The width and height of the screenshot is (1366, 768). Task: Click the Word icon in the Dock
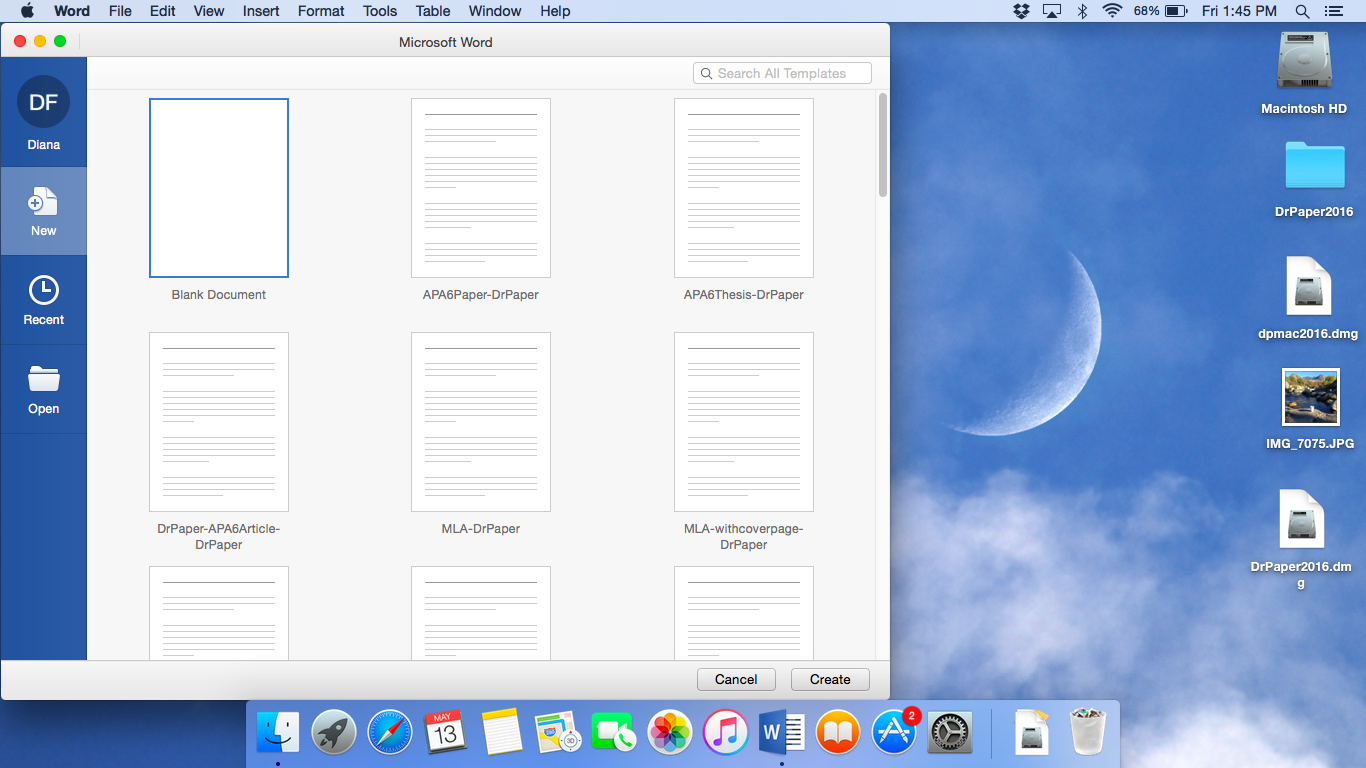coord(782,733)
